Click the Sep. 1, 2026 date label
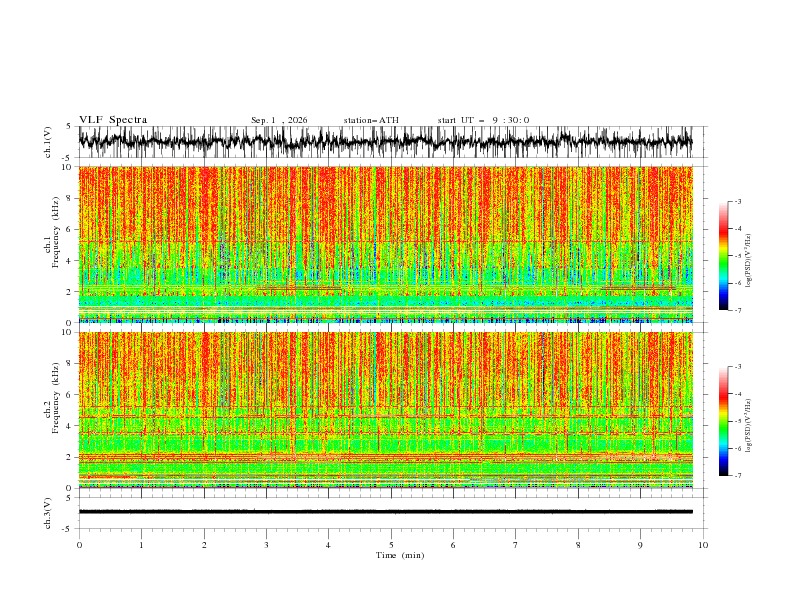Image resolution: width=792 pixels, height=612 pixels. click(279, 120)
